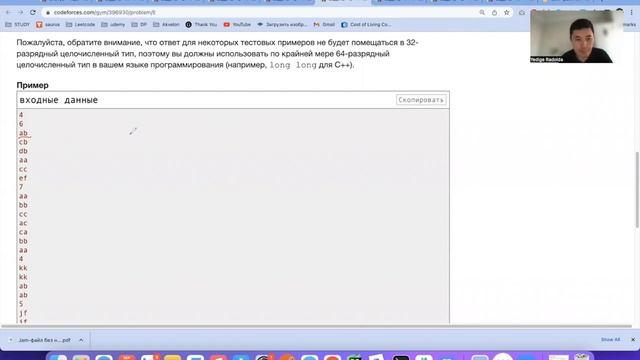Open the Chrome three-dot menu
Screen dimensions: 640x360
pyautogui.click(x=632, y=13)
